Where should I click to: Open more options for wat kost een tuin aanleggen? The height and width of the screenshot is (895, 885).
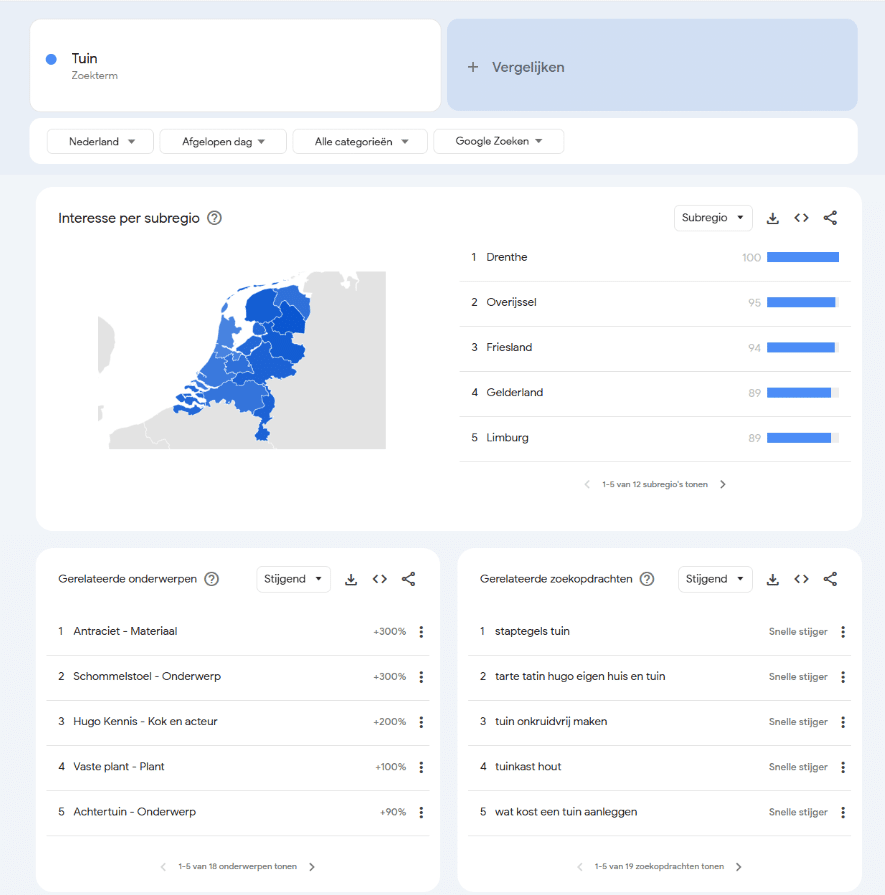point(843,812)
